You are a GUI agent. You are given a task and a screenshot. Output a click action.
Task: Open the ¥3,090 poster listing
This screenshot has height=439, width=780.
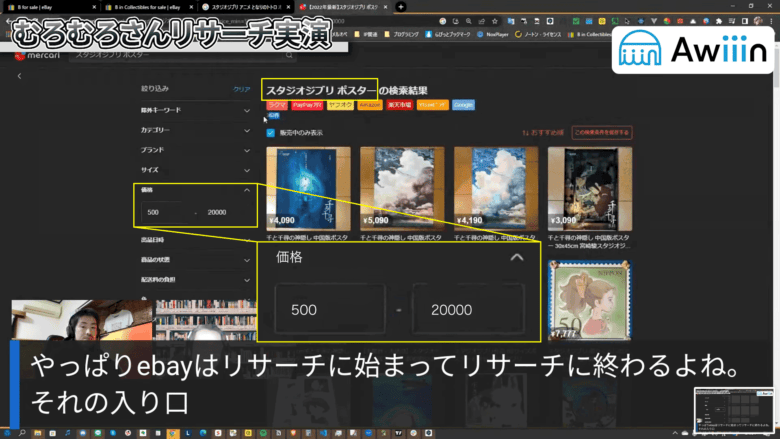(x=590, y=188)
